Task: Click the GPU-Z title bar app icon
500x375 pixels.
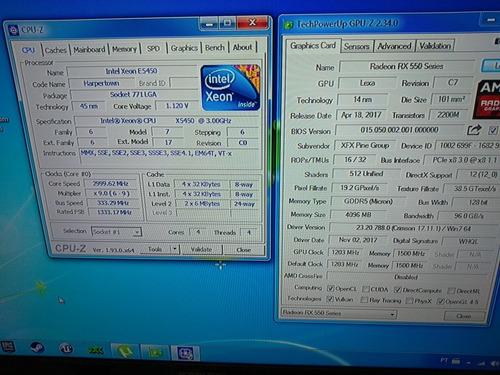Action: [x=288, y=25]
